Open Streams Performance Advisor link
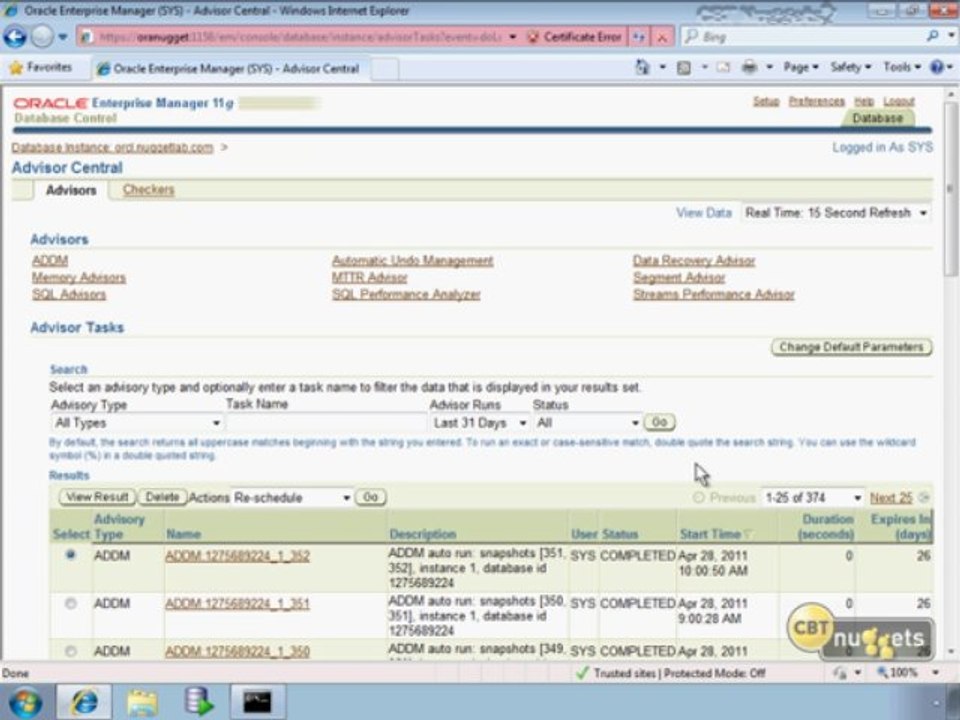The height and width of the screenshot is (720, 960). point(714,294)
